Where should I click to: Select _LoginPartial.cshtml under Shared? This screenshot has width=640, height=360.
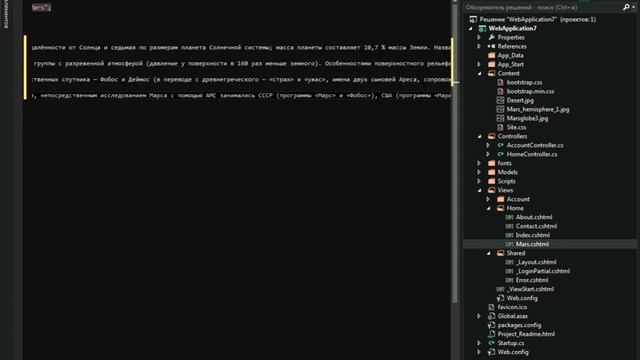[543, 271]
